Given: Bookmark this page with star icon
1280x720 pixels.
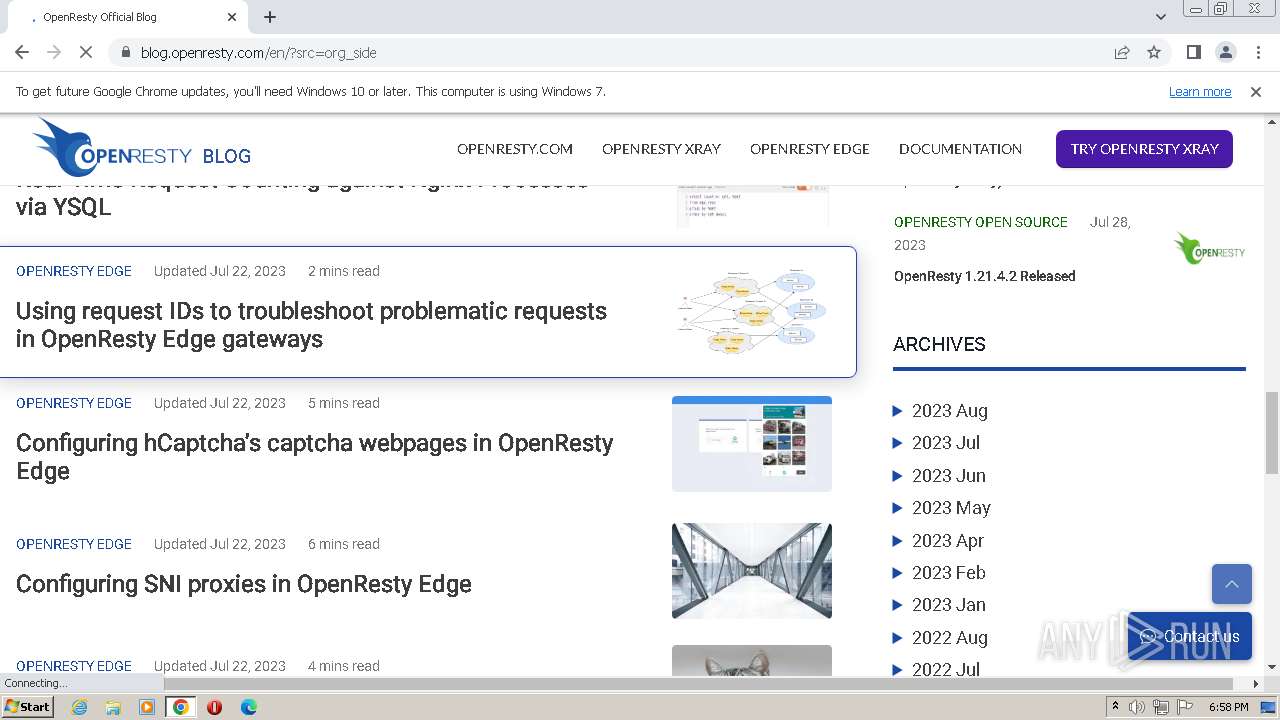Looking at the screenshot, I should pyautogui.click(x=1154, y=52).
